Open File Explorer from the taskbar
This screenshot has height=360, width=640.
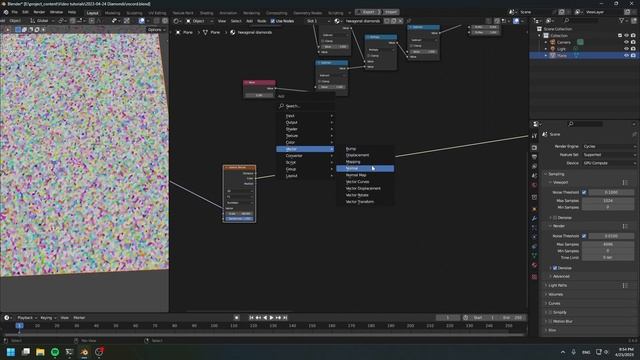[40, 352]
